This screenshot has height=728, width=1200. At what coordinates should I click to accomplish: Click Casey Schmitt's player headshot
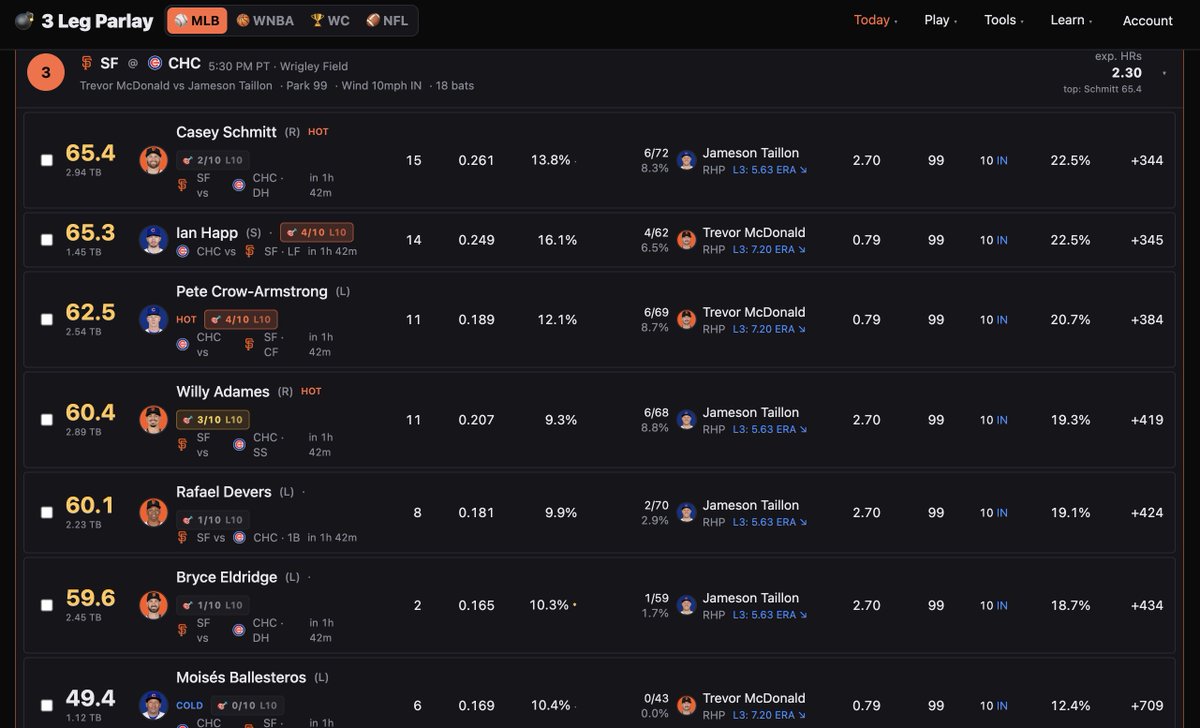tap(153, 160)
